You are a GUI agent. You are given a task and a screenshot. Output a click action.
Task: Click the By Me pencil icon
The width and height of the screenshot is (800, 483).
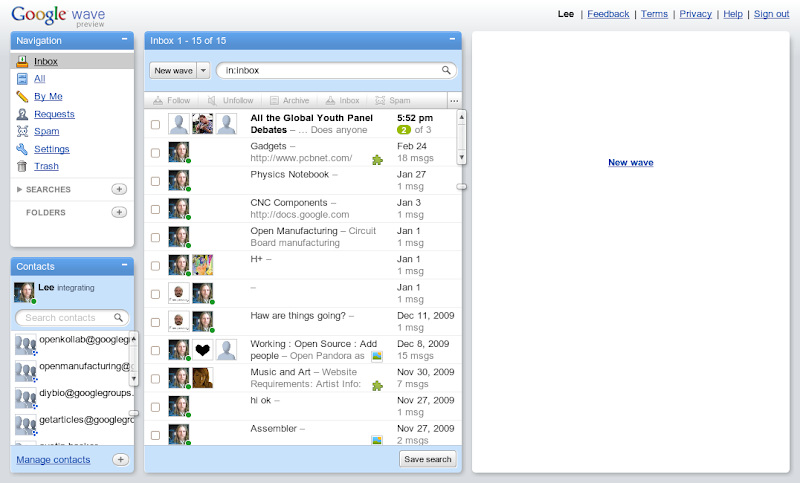pyautogui.click(x=22, y=96)
